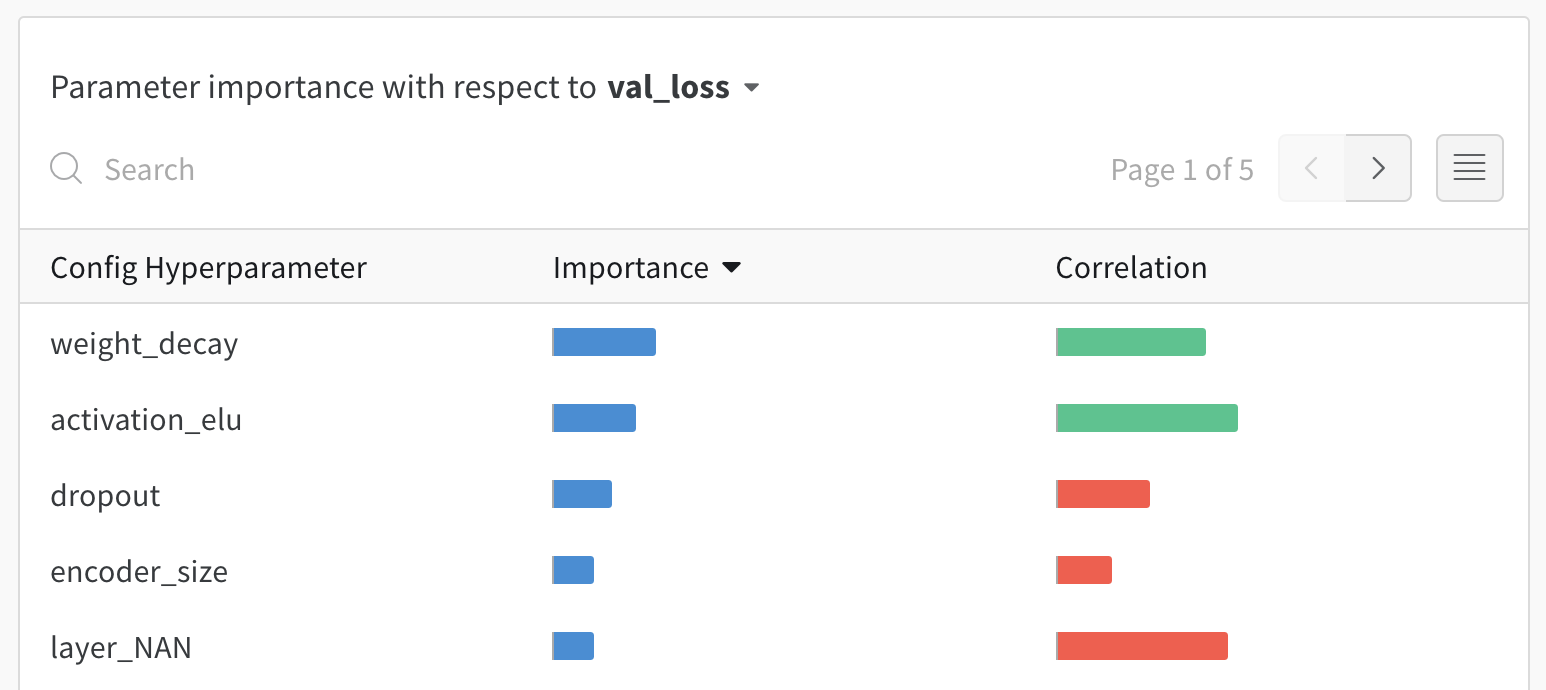Click weight_decay's green correlation bar
The width and height of the screenshot is (1546, 690).
[1130, 341]
